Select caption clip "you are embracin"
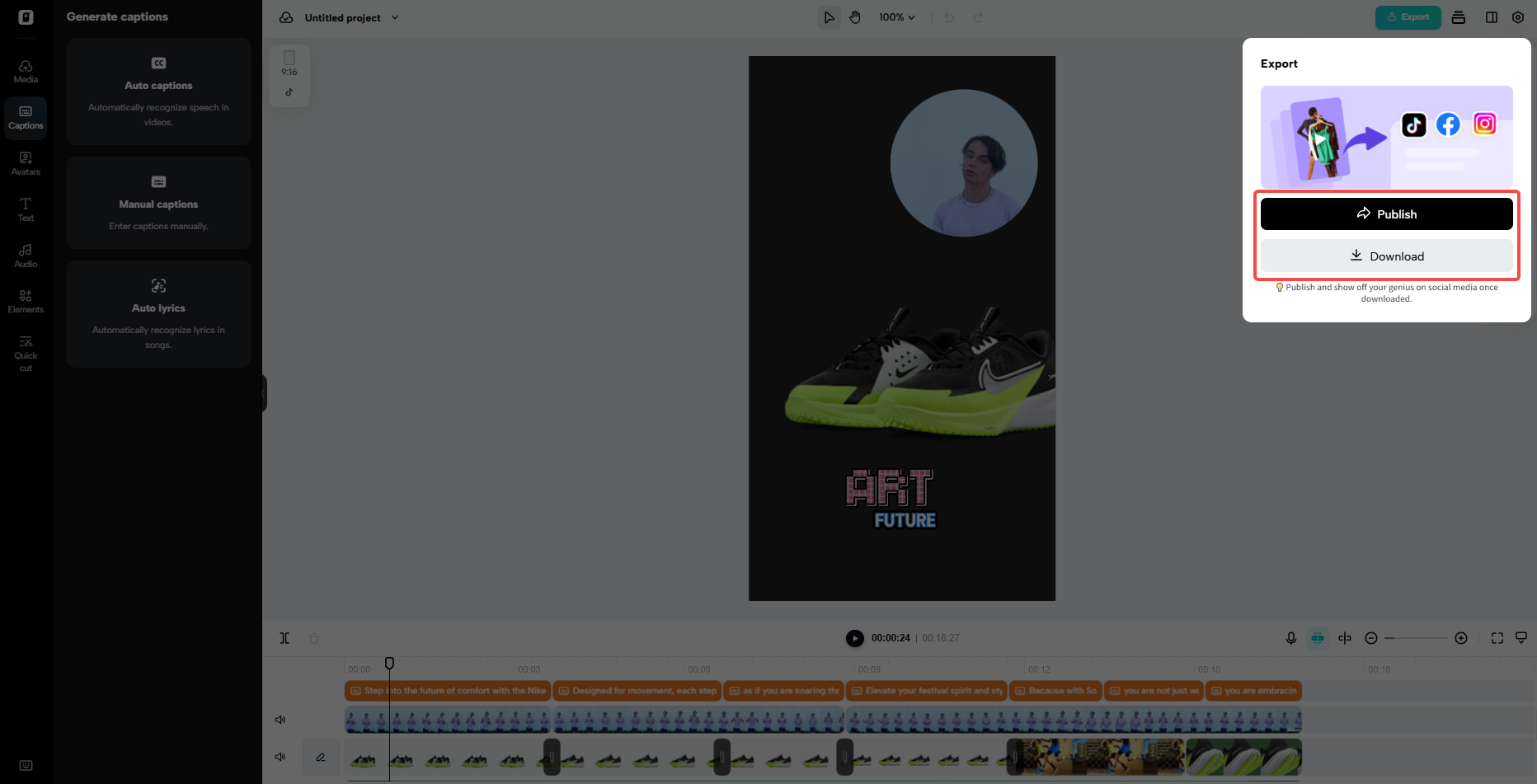Image resolution: width=1537 pixels, height=784 pixels. (x=1253, y=691)
